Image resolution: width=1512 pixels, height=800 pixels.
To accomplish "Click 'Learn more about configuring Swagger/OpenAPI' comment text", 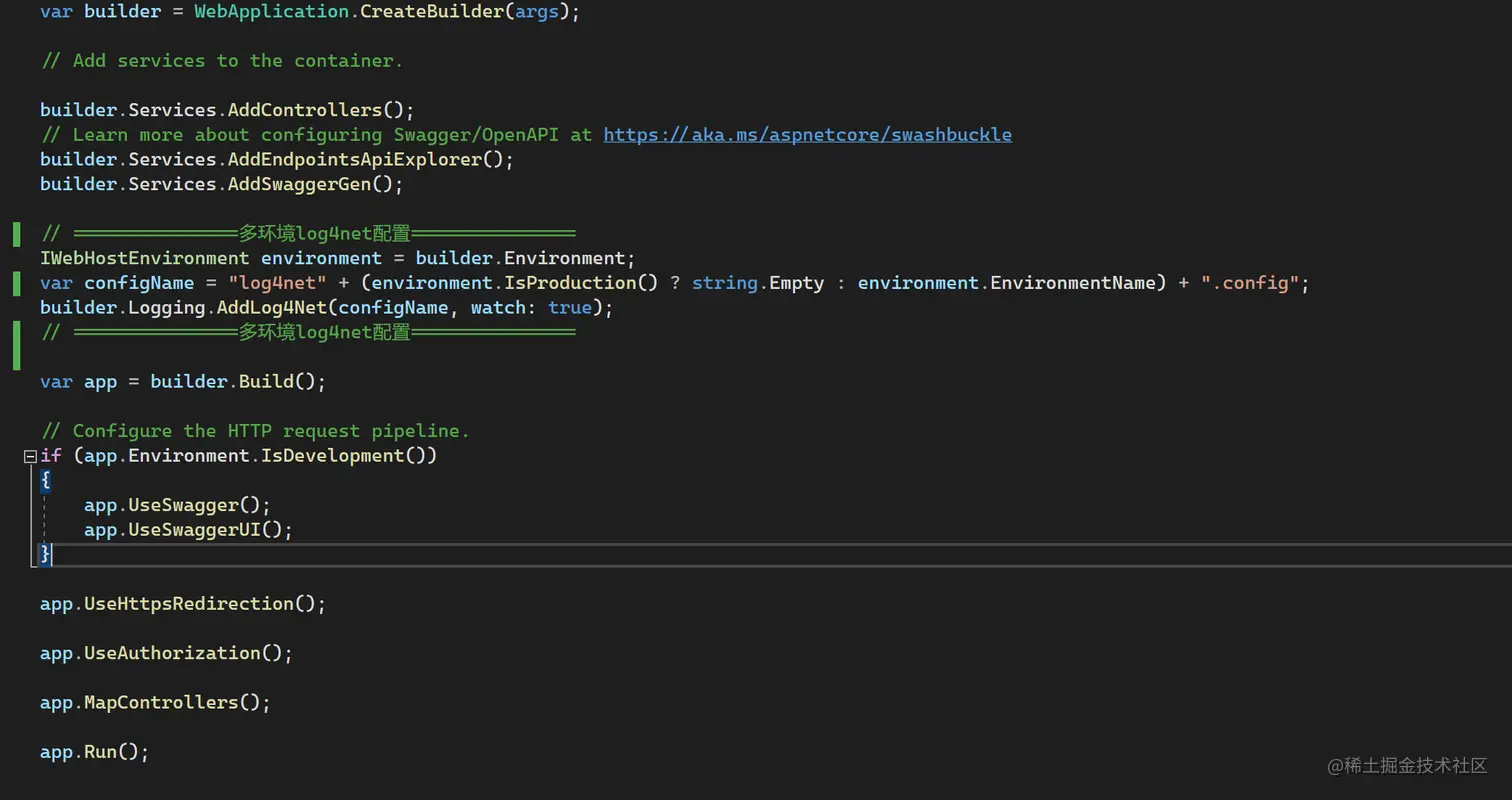I will click(x=316, y=134).
